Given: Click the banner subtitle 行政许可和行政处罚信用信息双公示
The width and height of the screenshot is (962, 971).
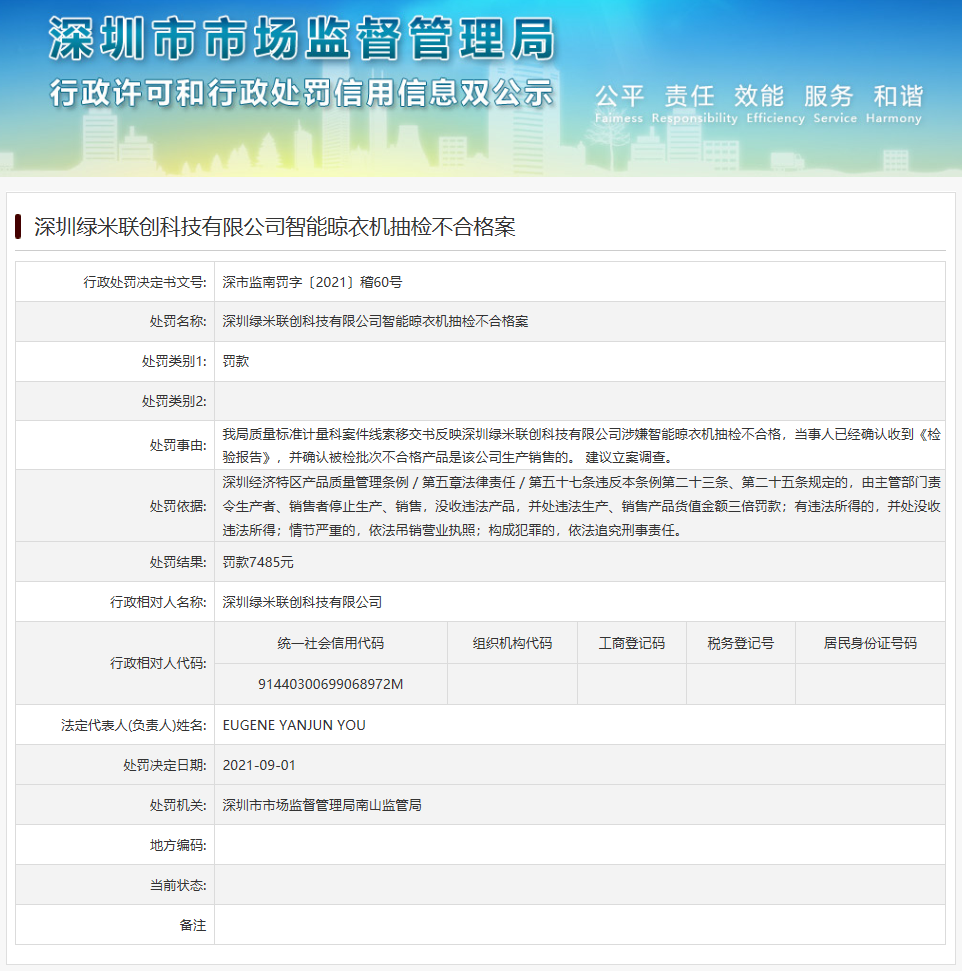Looking at the screenshot, I should point(302,93).
